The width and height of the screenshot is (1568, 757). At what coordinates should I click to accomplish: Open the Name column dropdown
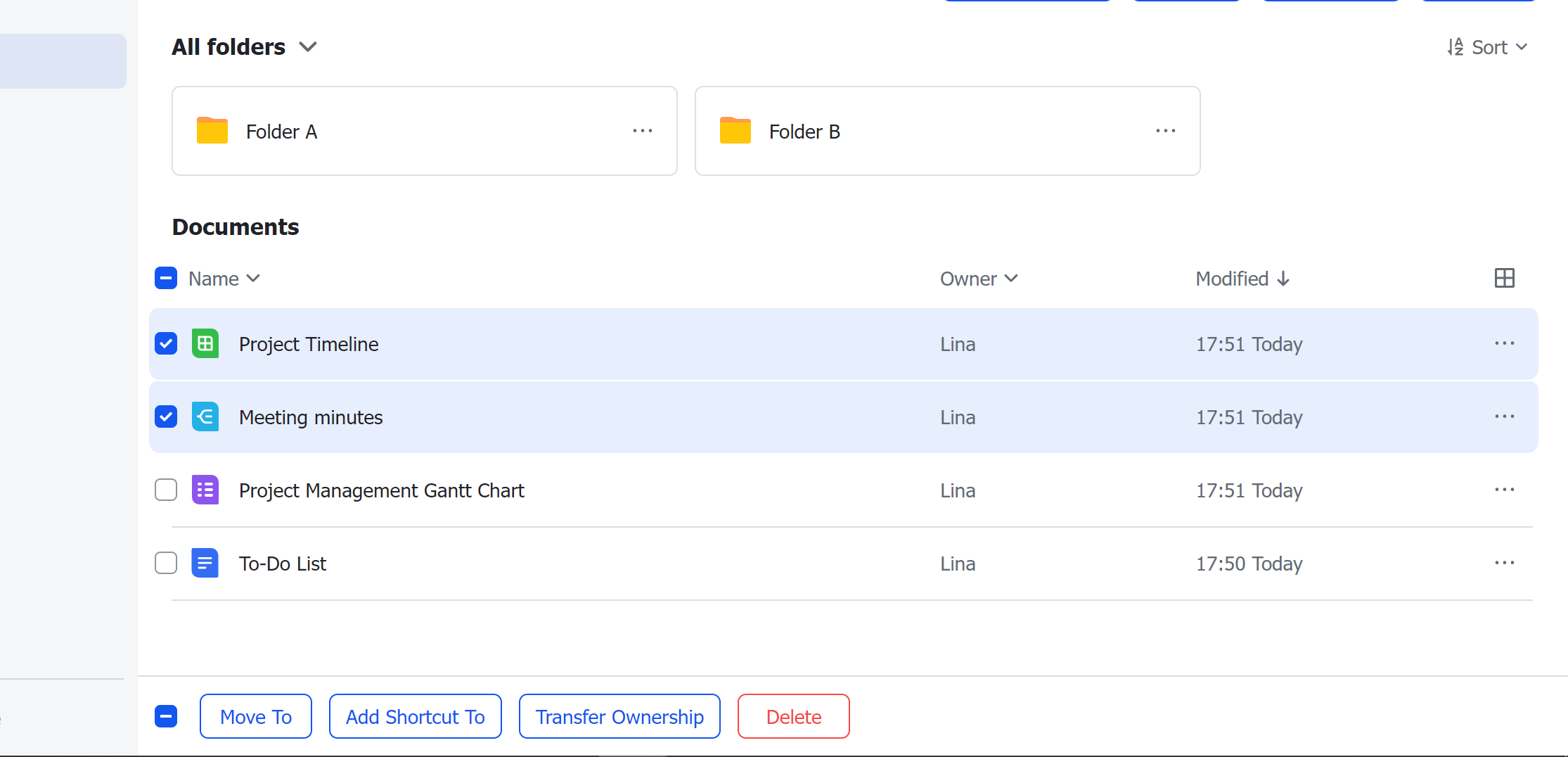tap(254, 279)
